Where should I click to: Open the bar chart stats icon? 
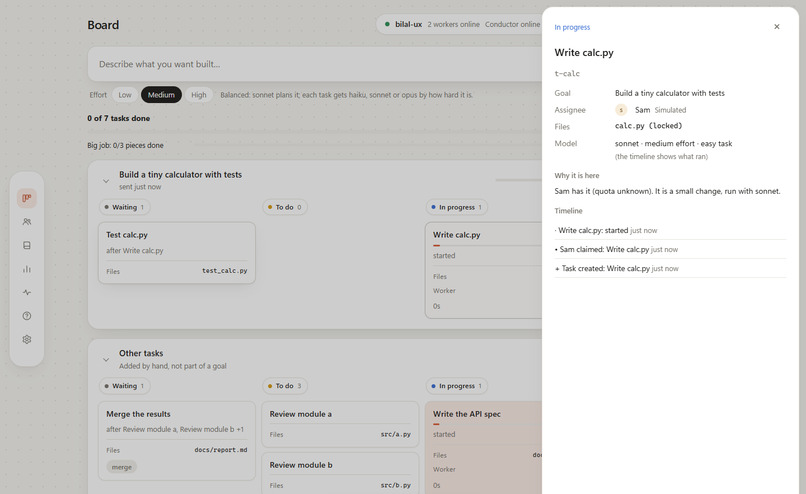coord(27,269)
